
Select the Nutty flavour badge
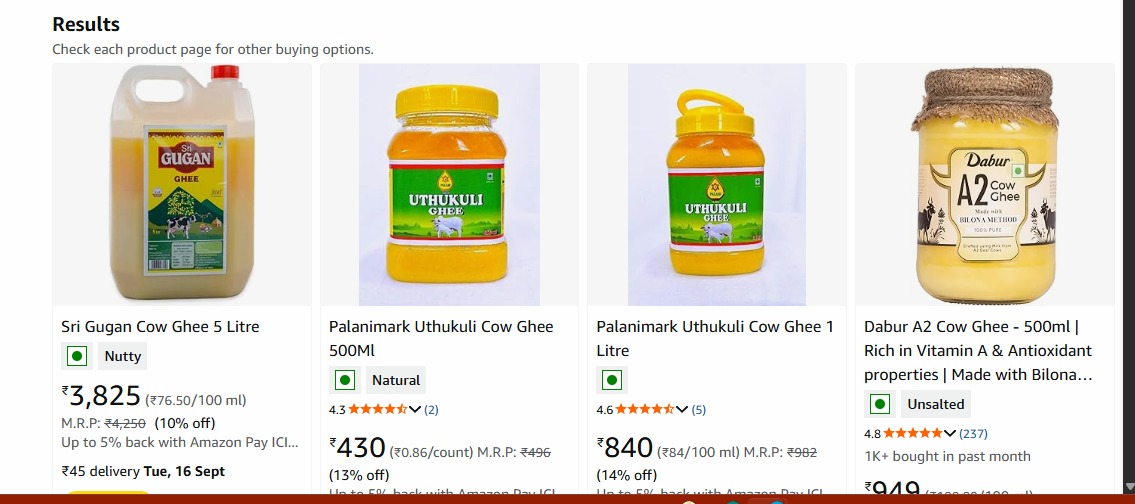[x=123, y=356]
